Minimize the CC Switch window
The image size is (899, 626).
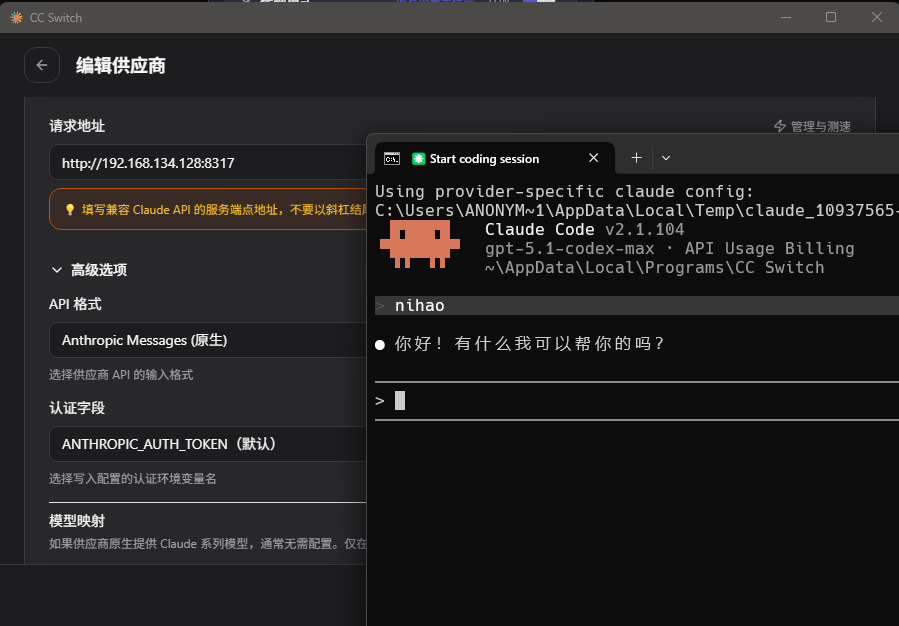click(786, 17)
